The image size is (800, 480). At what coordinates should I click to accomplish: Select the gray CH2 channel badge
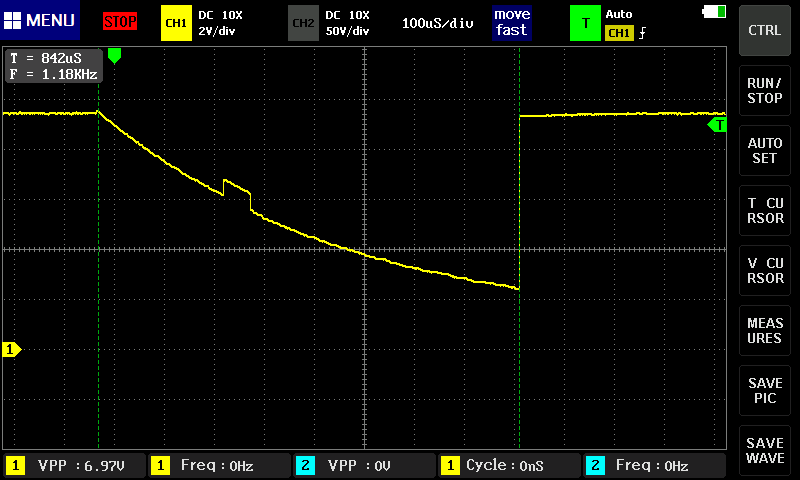point(303,23)
